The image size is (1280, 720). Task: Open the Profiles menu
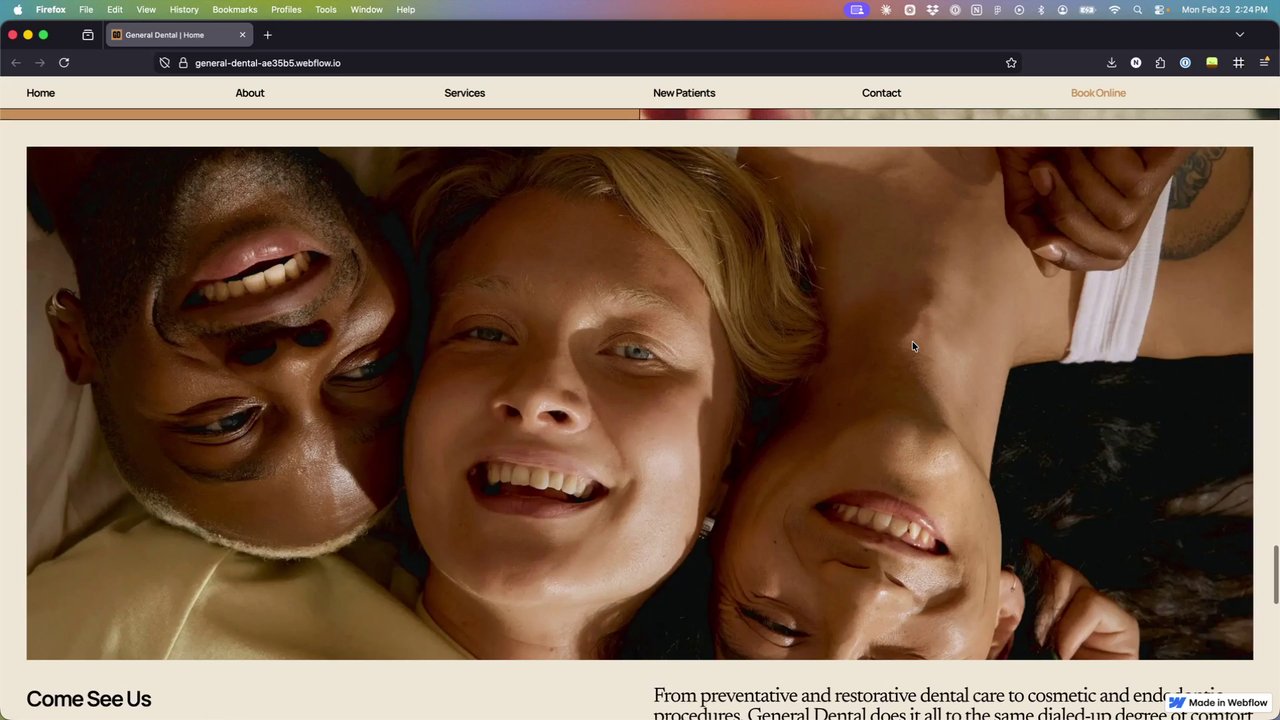click(286, 9)
